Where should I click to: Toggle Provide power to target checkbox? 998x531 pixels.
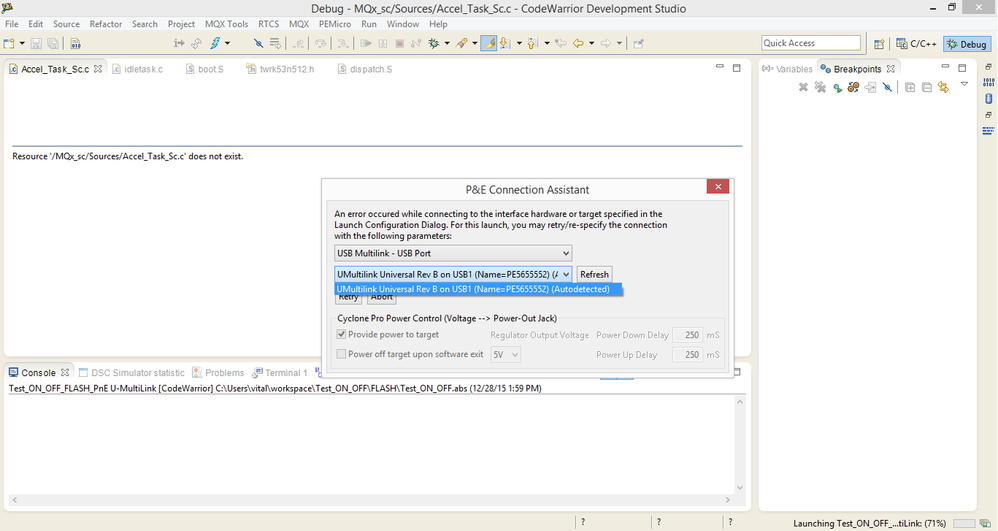[x=341, y=334]
